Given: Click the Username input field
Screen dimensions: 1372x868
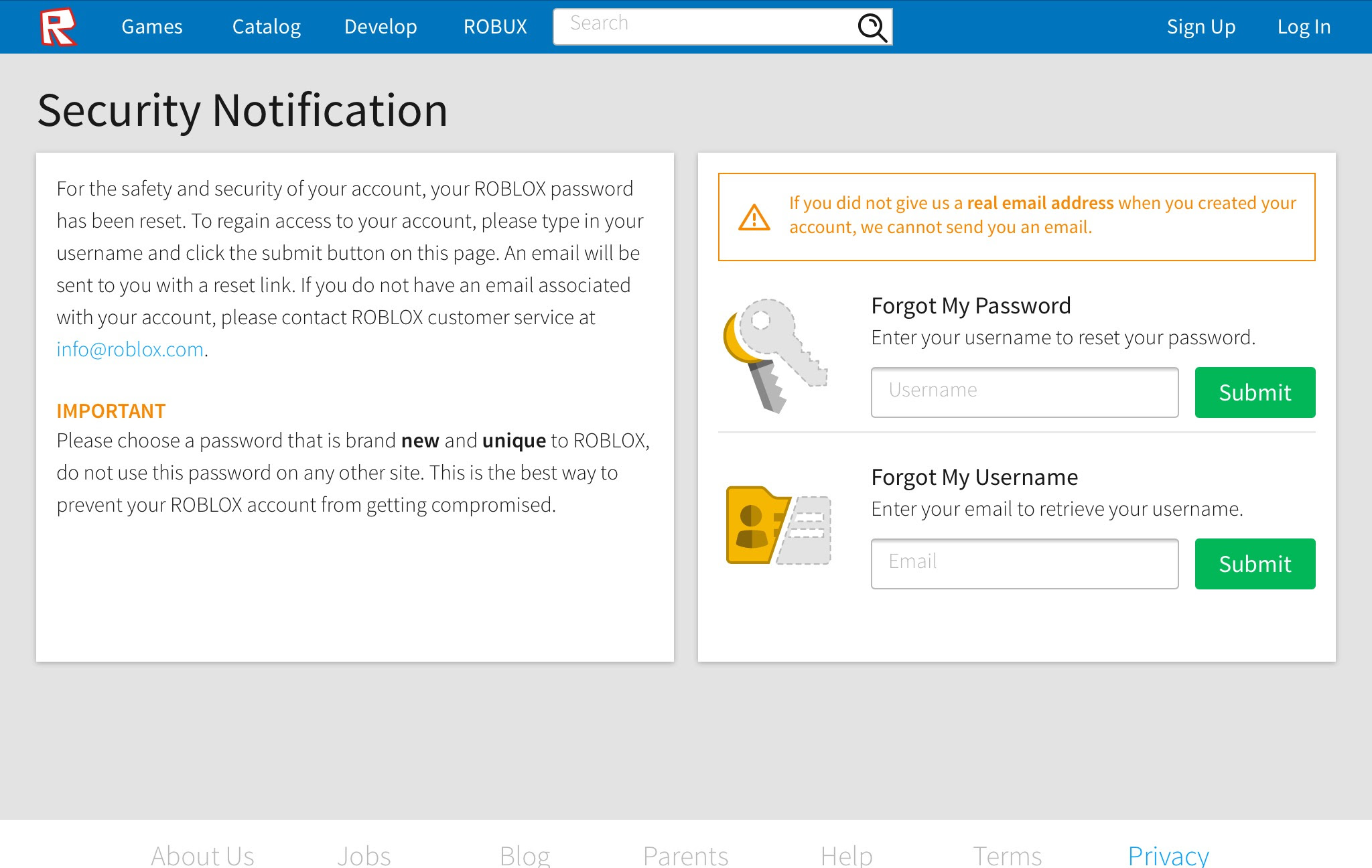Looking at the screenshot, I should click(1024, 392).
